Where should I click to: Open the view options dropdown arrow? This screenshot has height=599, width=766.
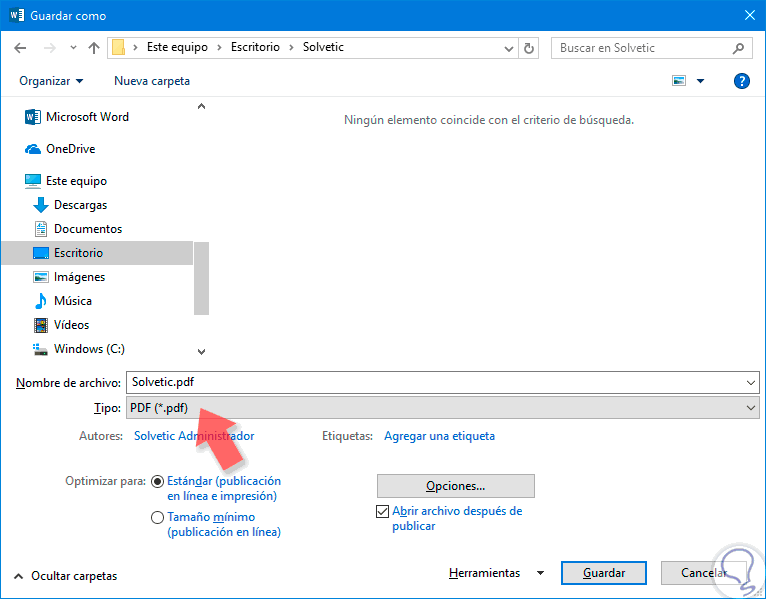(x=701, y=81)
